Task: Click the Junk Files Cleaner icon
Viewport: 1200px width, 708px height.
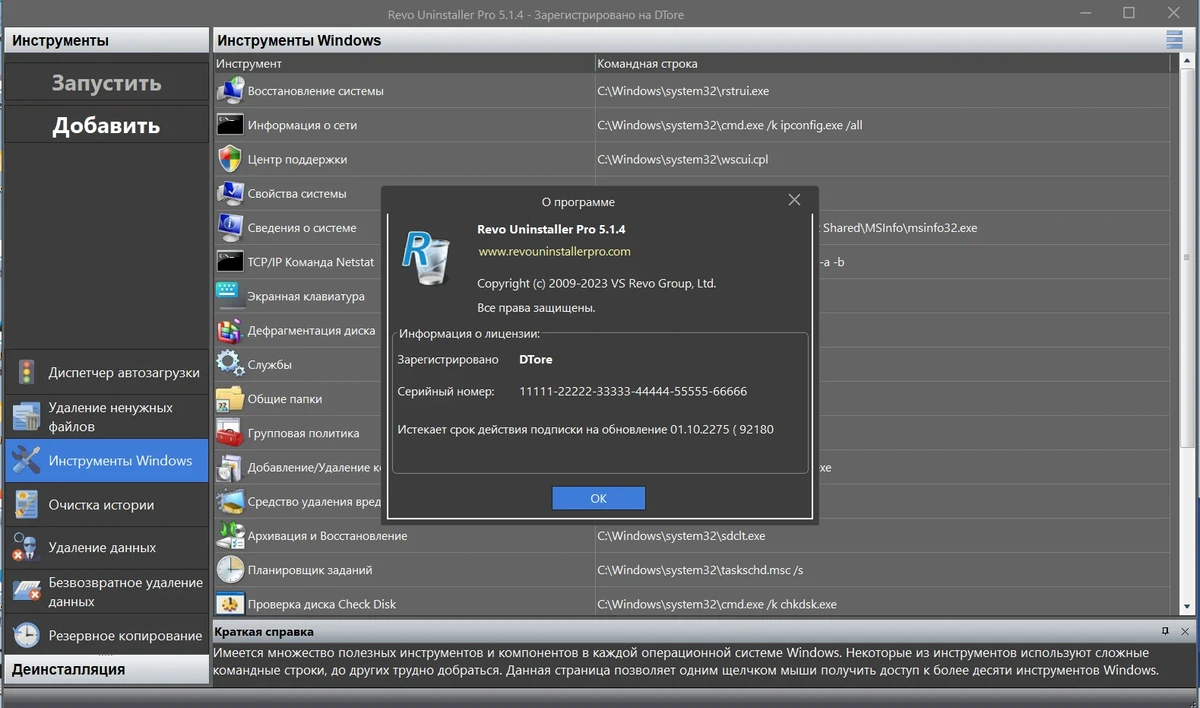Action: pyautogui.click(x=26, y=417)
